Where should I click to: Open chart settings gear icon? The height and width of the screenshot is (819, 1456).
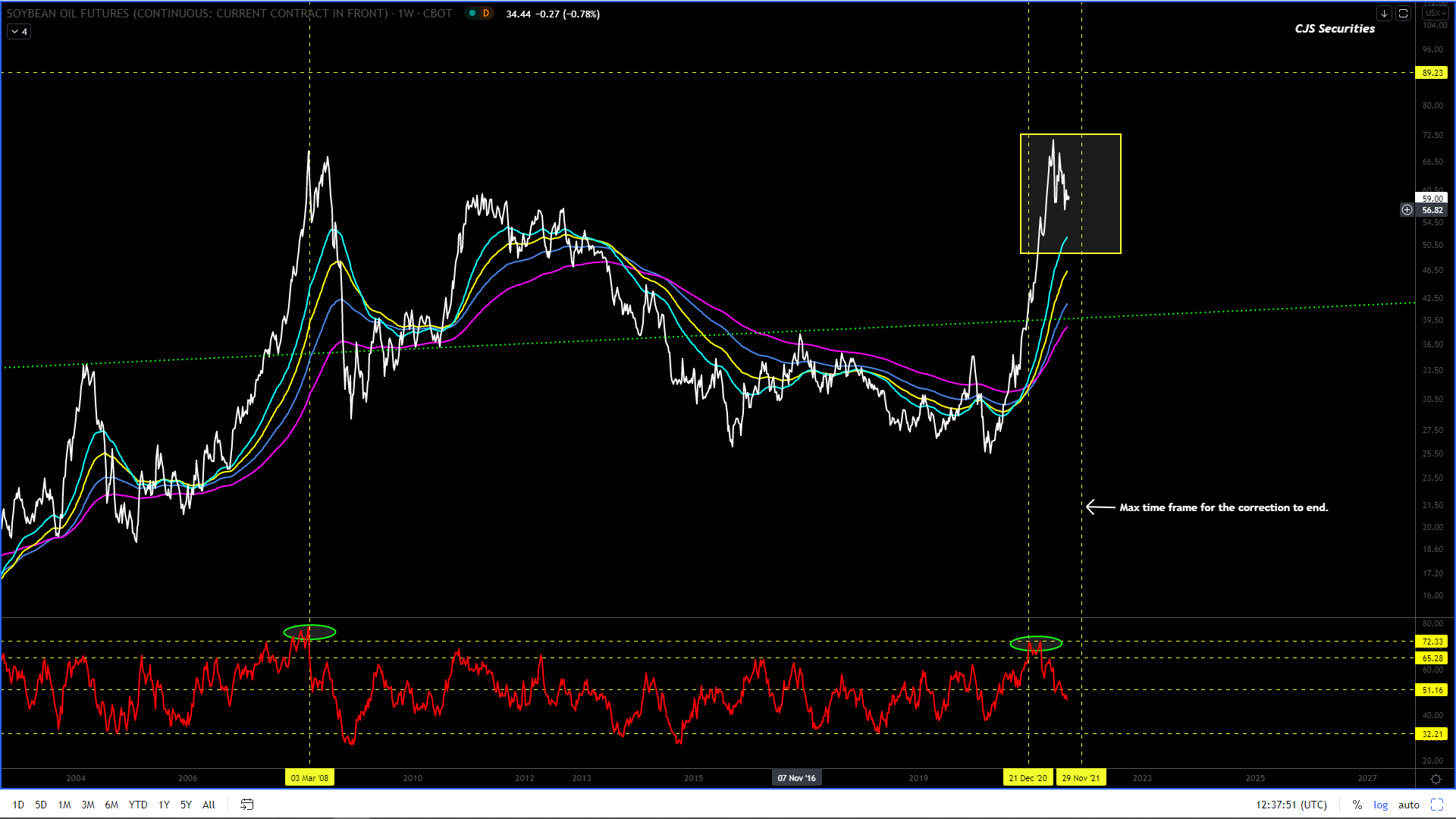[x=1436, y=779]
